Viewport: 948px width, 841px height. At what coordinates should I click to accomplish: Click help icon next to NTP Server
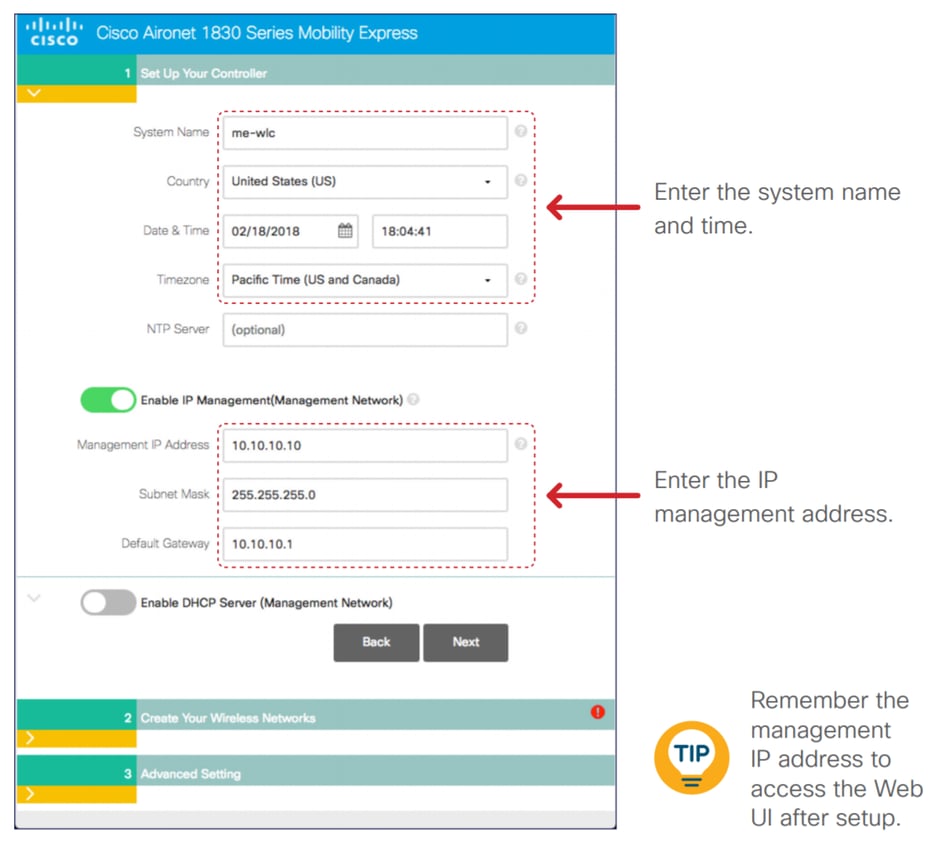pos(520,328)
